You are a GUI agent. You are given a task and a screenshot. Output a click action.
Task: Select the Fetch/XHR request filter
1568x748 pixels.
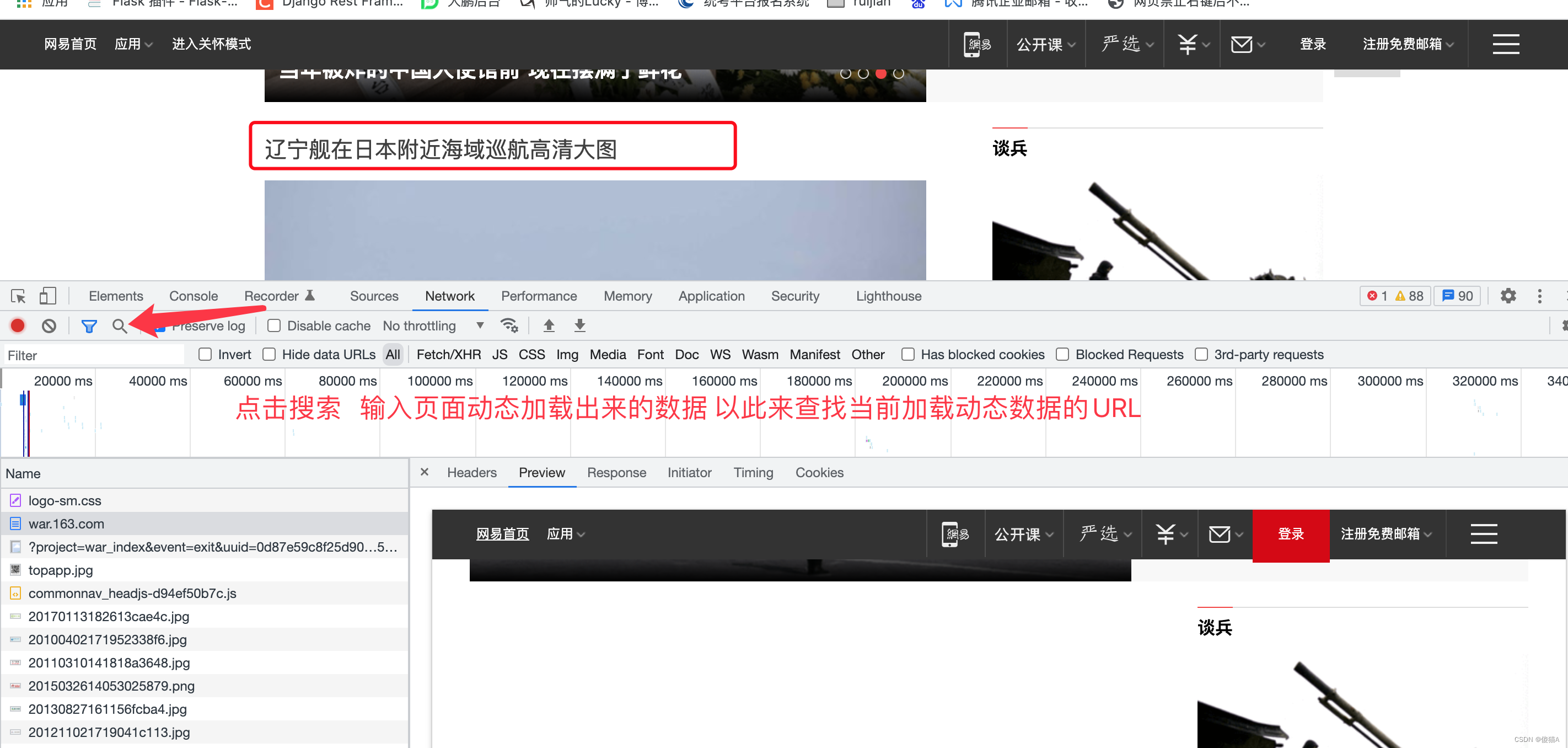pyautogui.click(x=449, y=354)
